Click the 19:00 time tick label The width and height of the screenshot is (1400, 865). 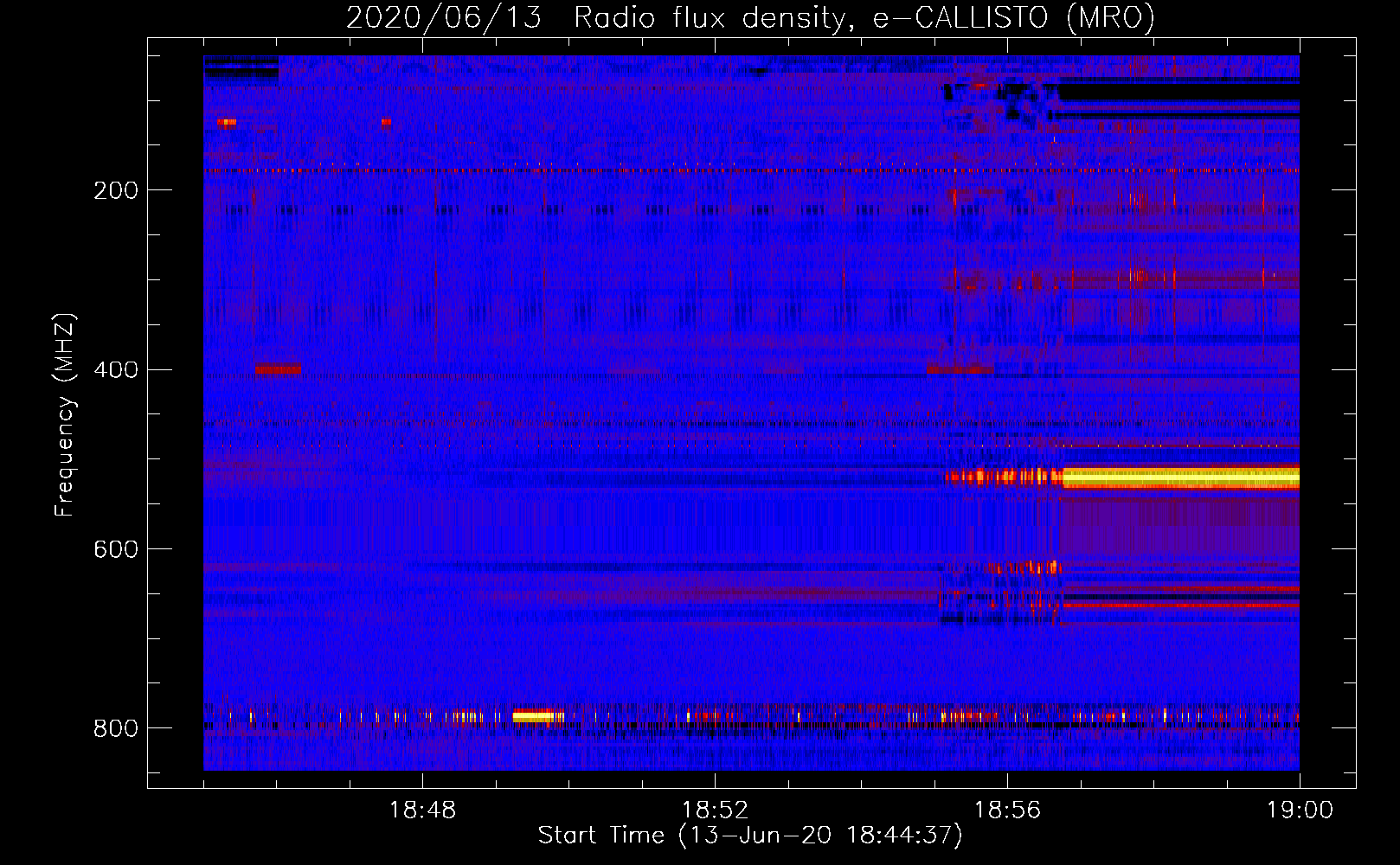(x=1300, y=811)
